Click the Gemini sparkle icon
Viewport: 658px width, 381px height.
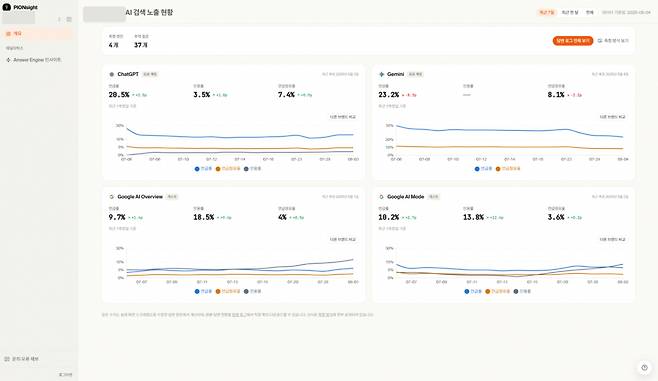tap(381, 74)
